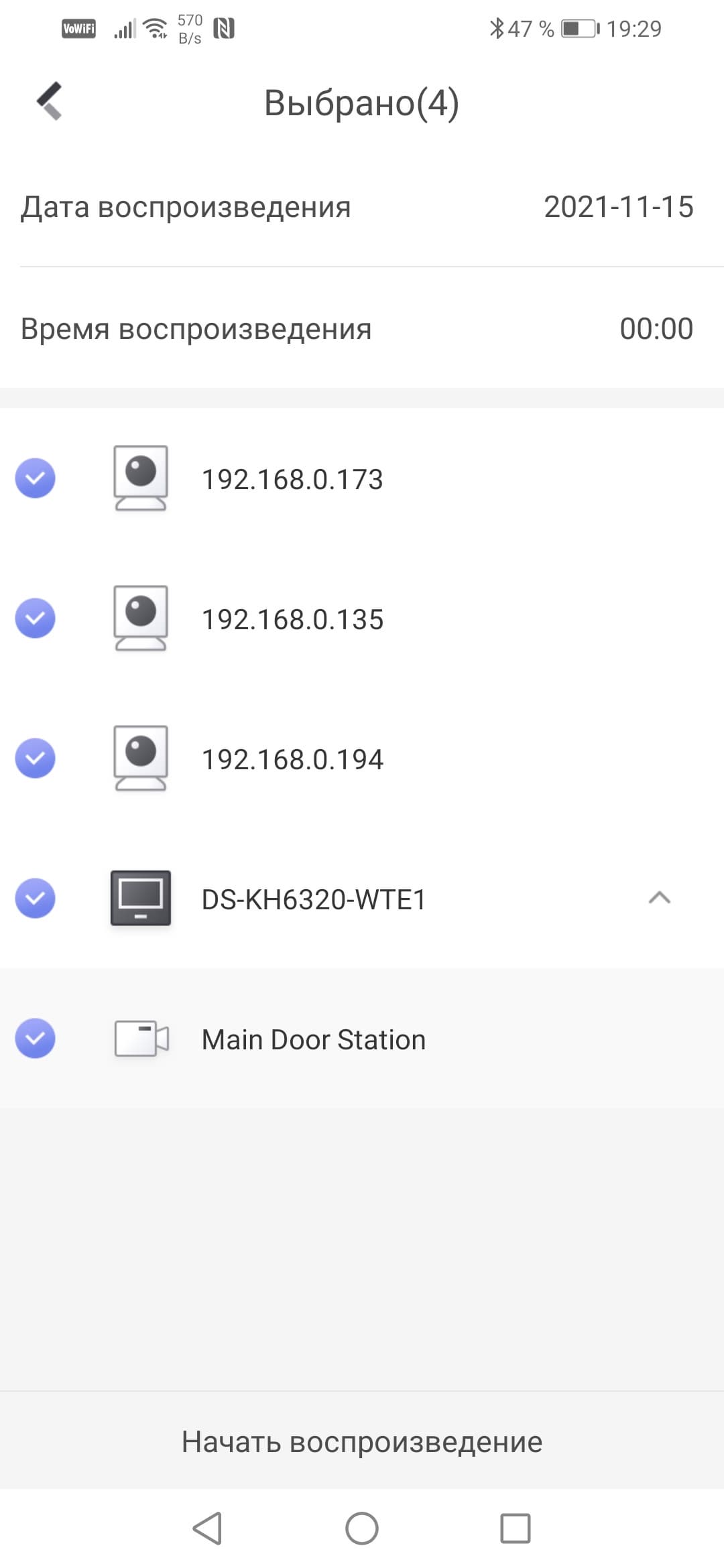Image resolution: width=724 pixels, height=1568 pixels.
Task: Tap the Android recent apps square button
Action: coord(515,1528)
